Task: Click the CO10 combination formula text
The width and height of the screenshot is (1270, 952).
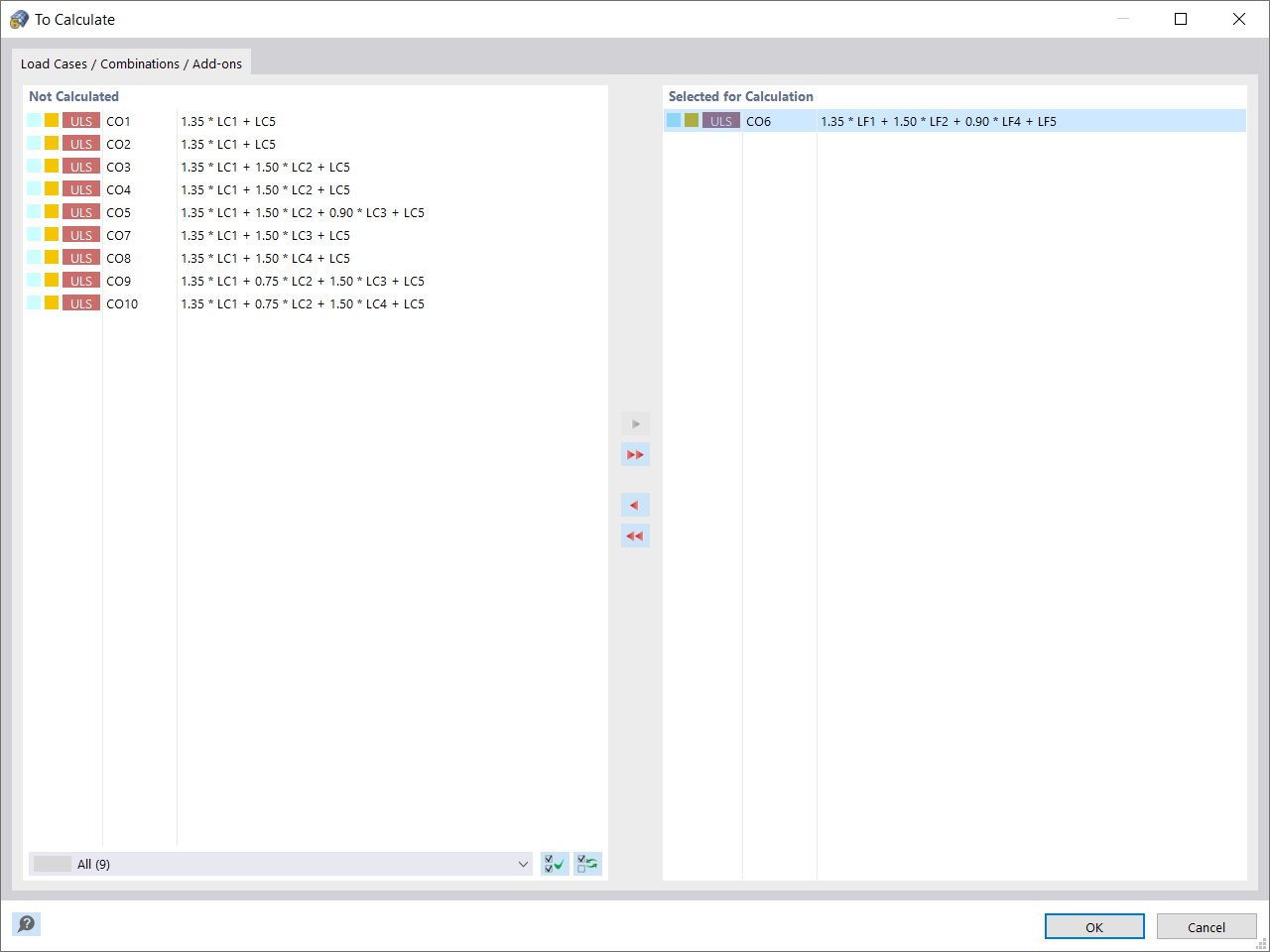Action: 302,303
